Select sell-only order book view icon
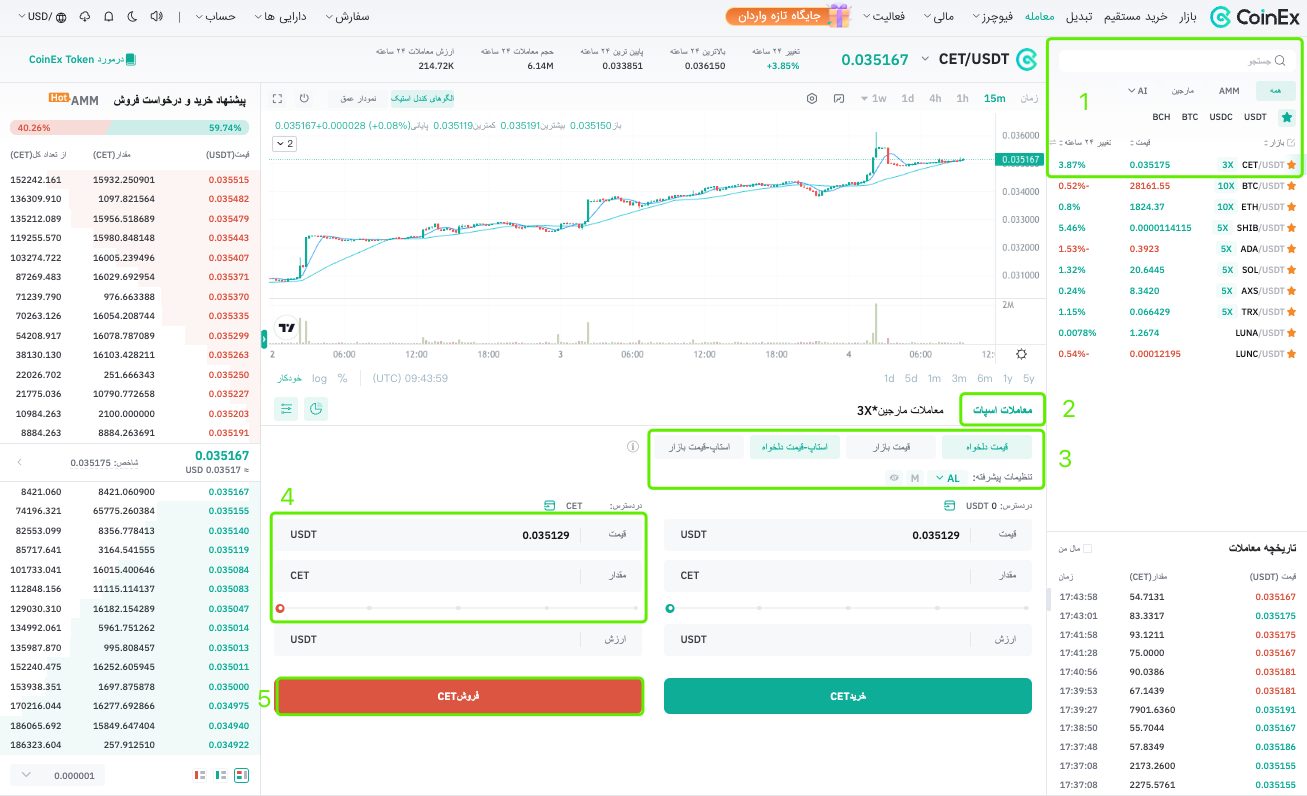The width and height of the screenshot is (1307, 796). tap(199, 775)
